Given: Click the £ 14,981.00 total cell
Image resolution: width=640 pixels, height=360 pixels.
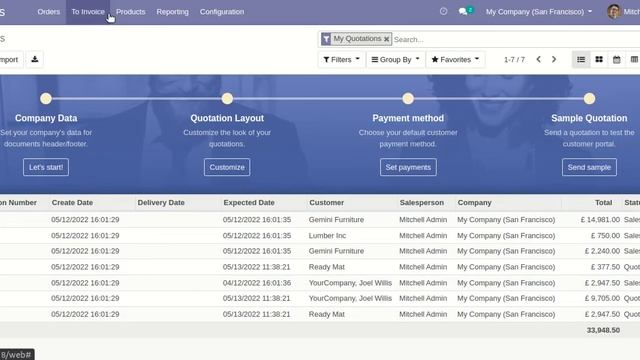Looking at the screenshot, I should [x=600, y=220].
